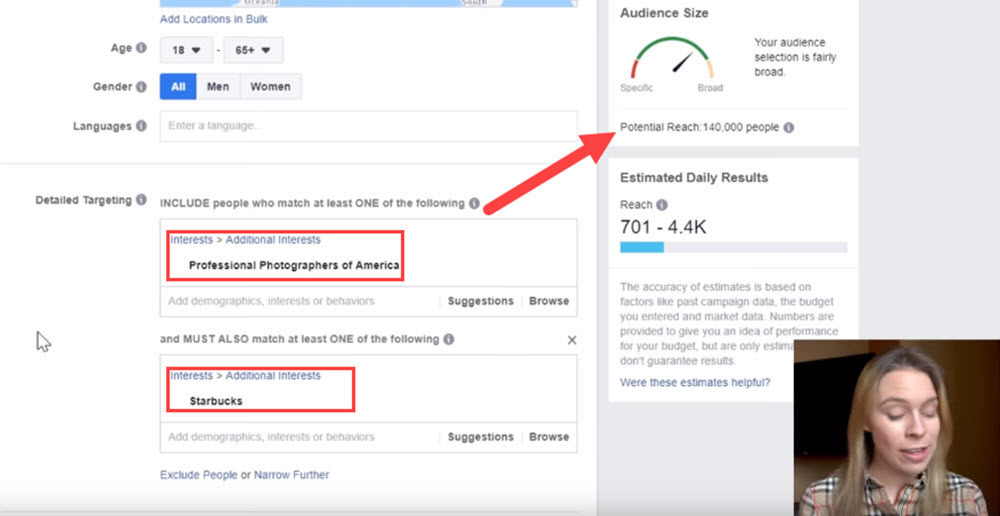Open Suggestions in the INCLUDE targeting box
The width and height of the screenshot is (1000, 516).
pos(480,301)
